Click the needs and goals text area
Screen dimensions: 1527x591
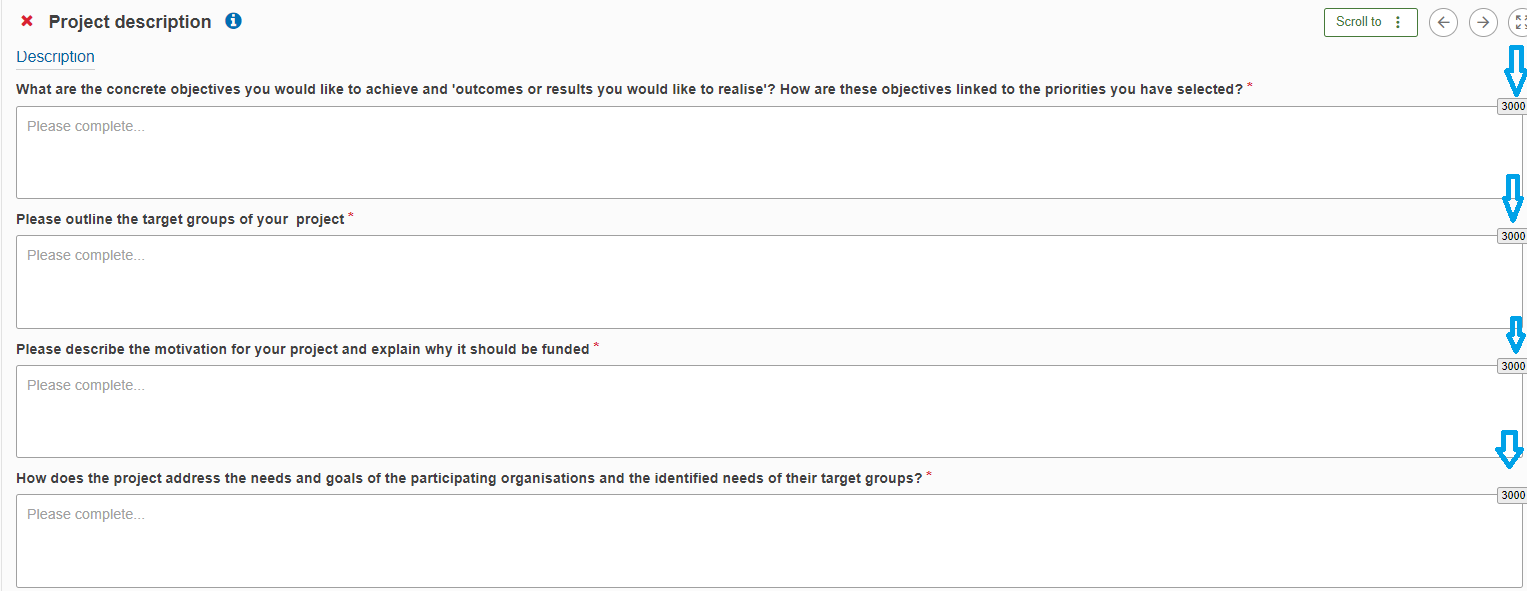pyautogui.click(x=760, y=540)
